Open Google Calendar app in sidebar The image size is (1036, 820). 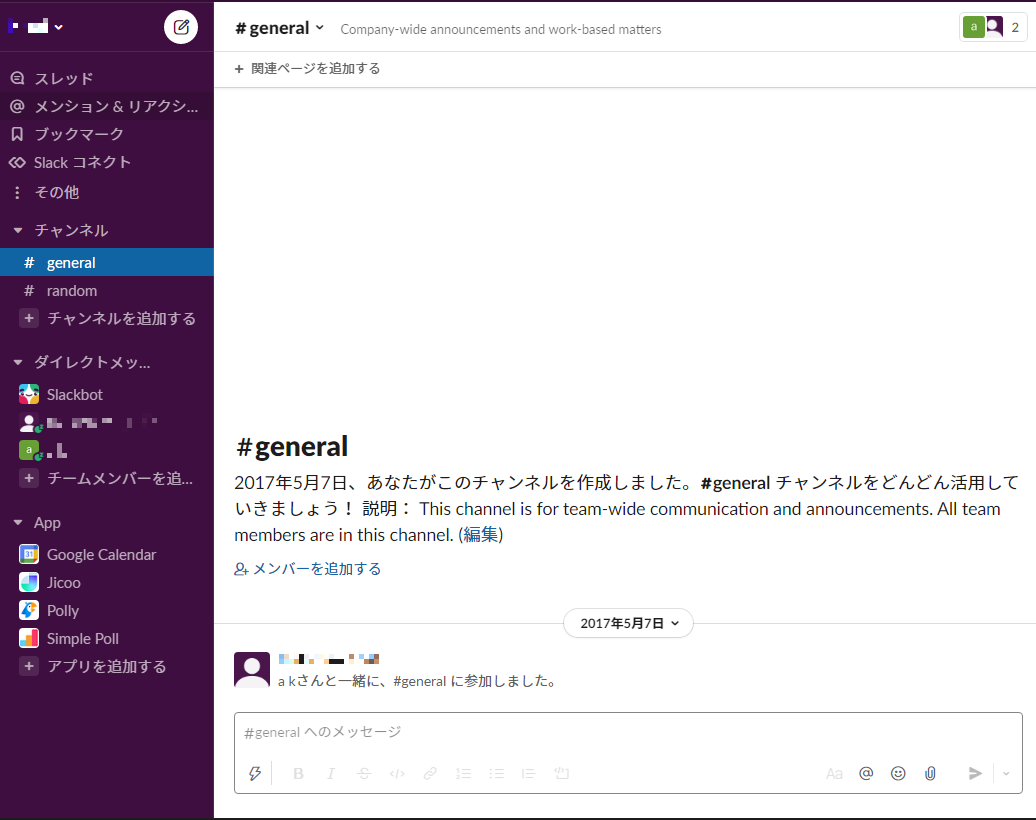point(101,554)
